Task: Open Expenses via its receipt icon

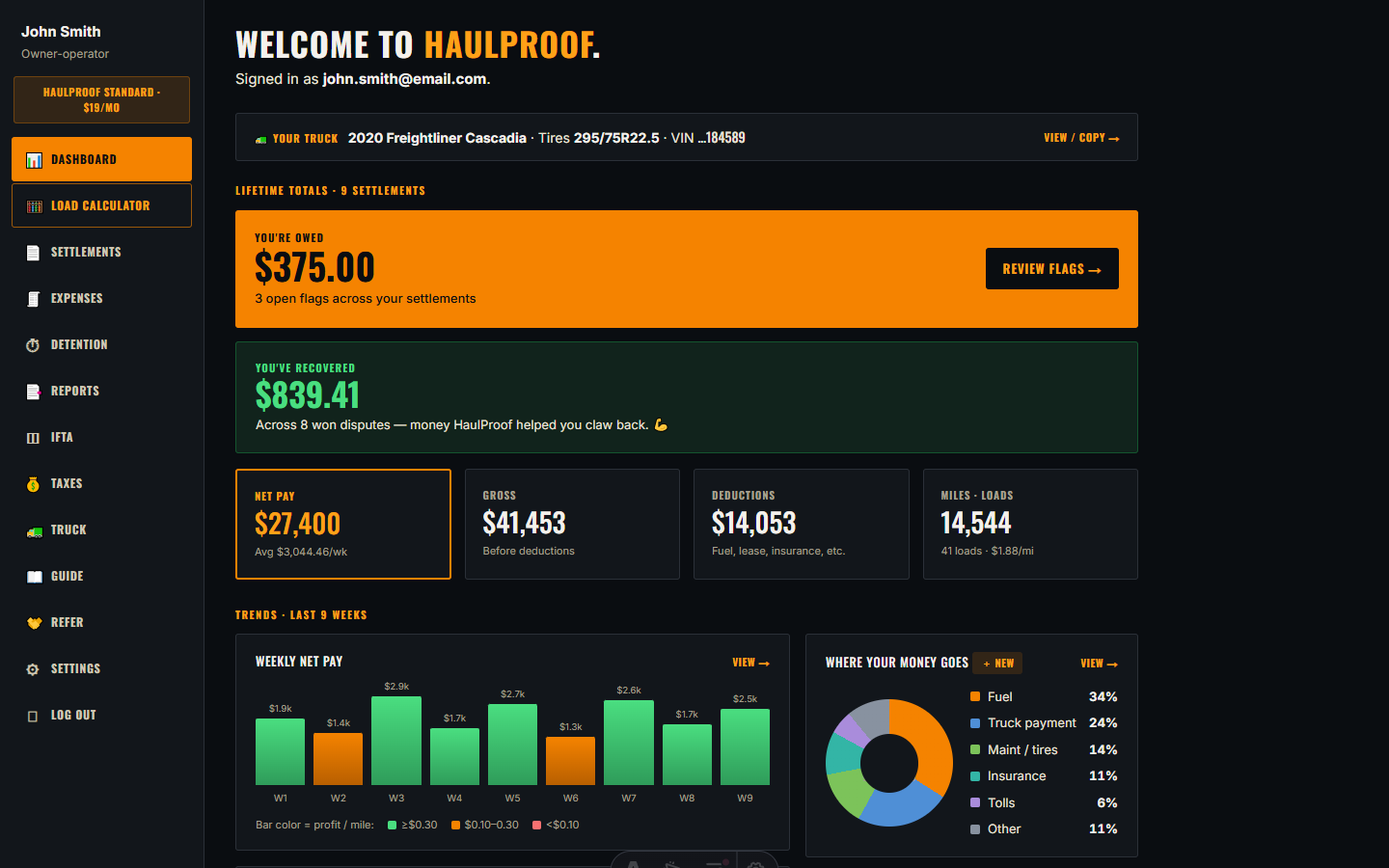Action: 34,299
